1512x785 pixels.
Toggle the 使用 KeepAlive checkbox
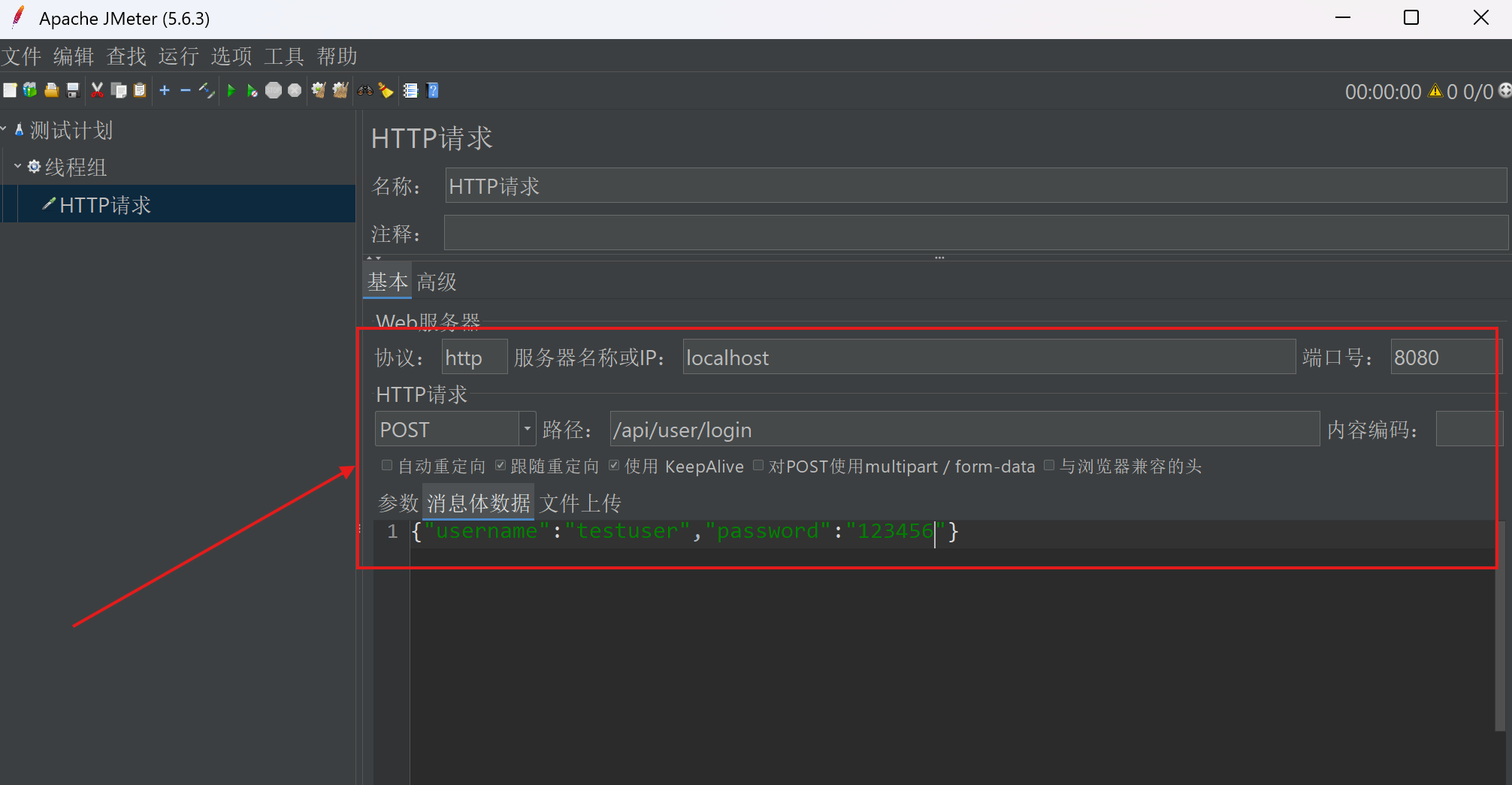614,466
